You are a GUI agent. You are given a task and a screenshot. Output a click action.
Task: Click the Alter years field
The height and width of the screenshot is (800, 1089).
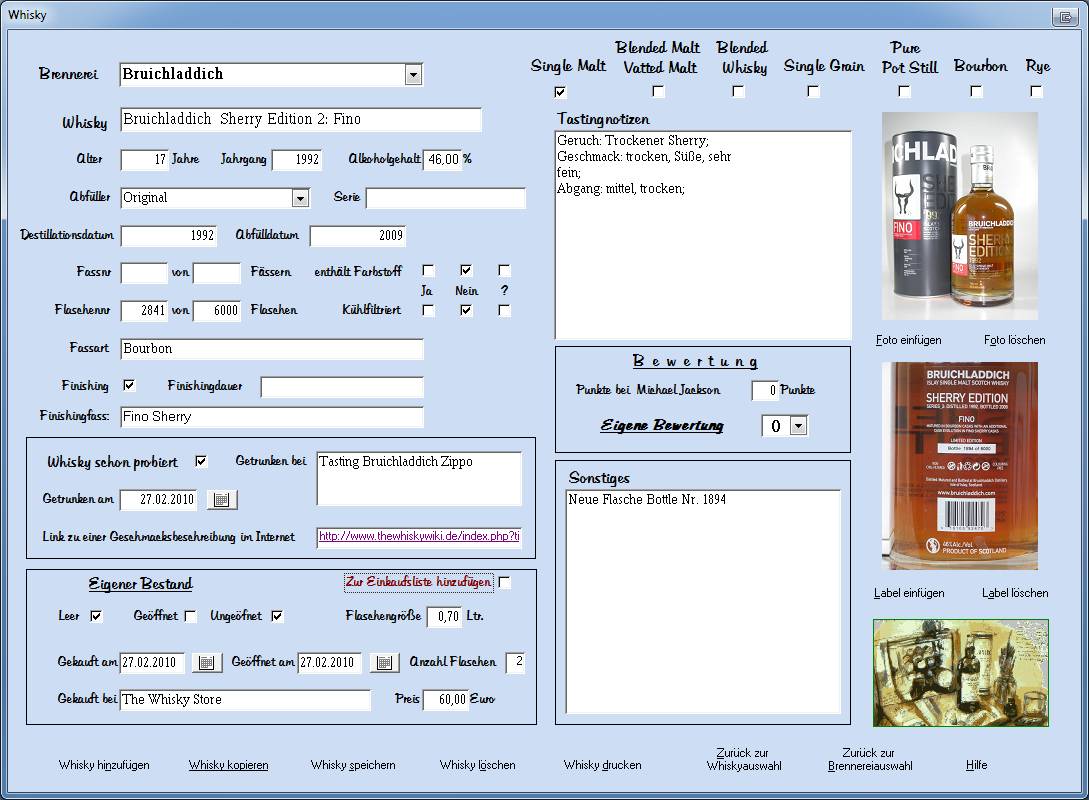(144, 160)
